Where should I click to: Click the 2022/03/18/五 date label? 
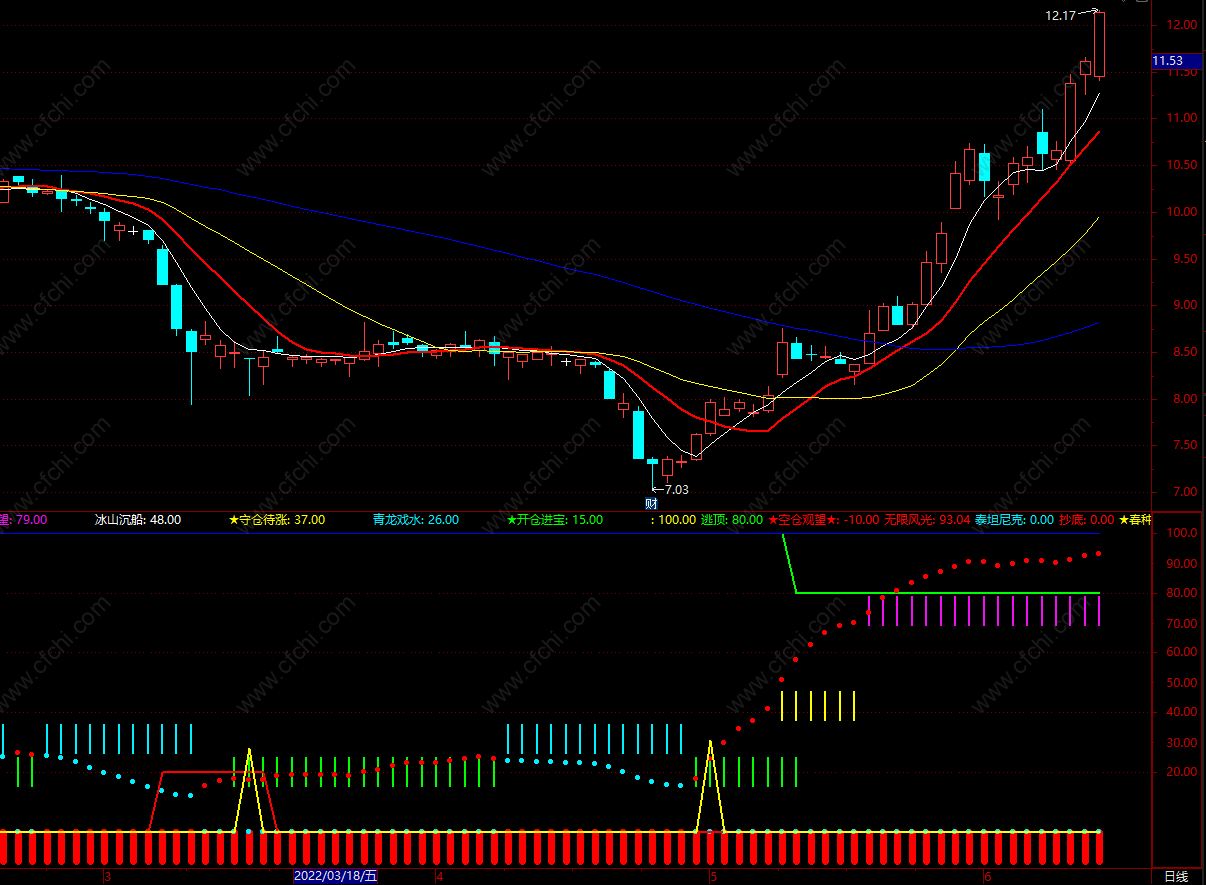(x=336, y=877)
